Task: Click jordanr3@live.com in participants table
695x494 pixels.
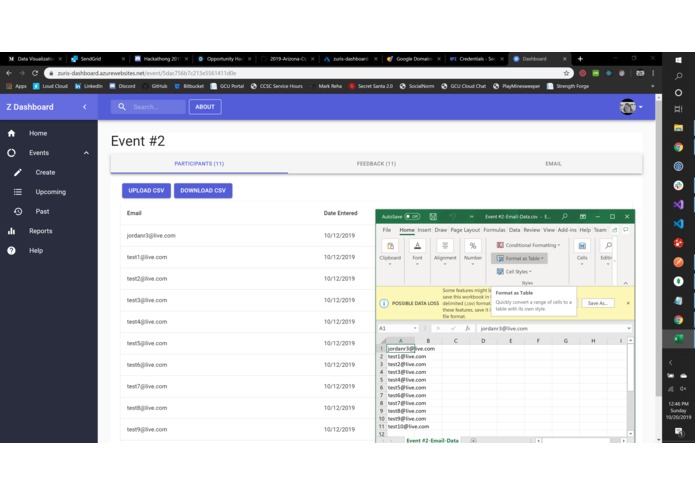Action: 151,235
